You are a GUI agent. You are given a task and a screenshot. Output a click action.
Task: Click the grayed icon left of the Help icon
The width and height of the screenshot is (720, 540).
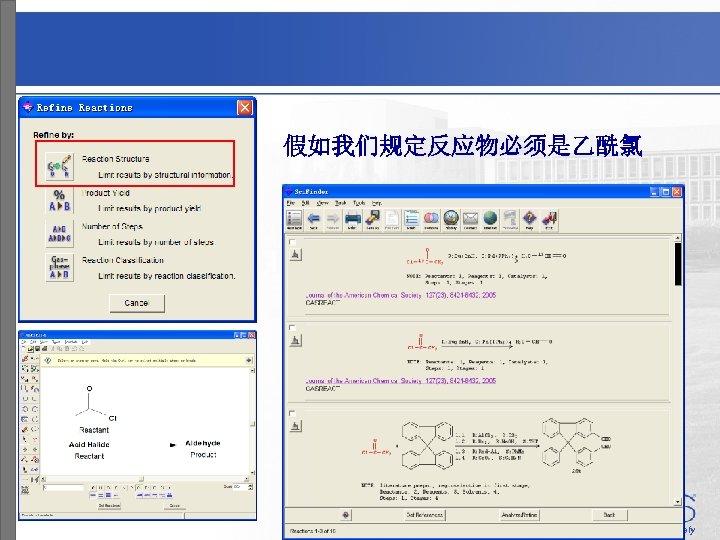pos(510,219)
